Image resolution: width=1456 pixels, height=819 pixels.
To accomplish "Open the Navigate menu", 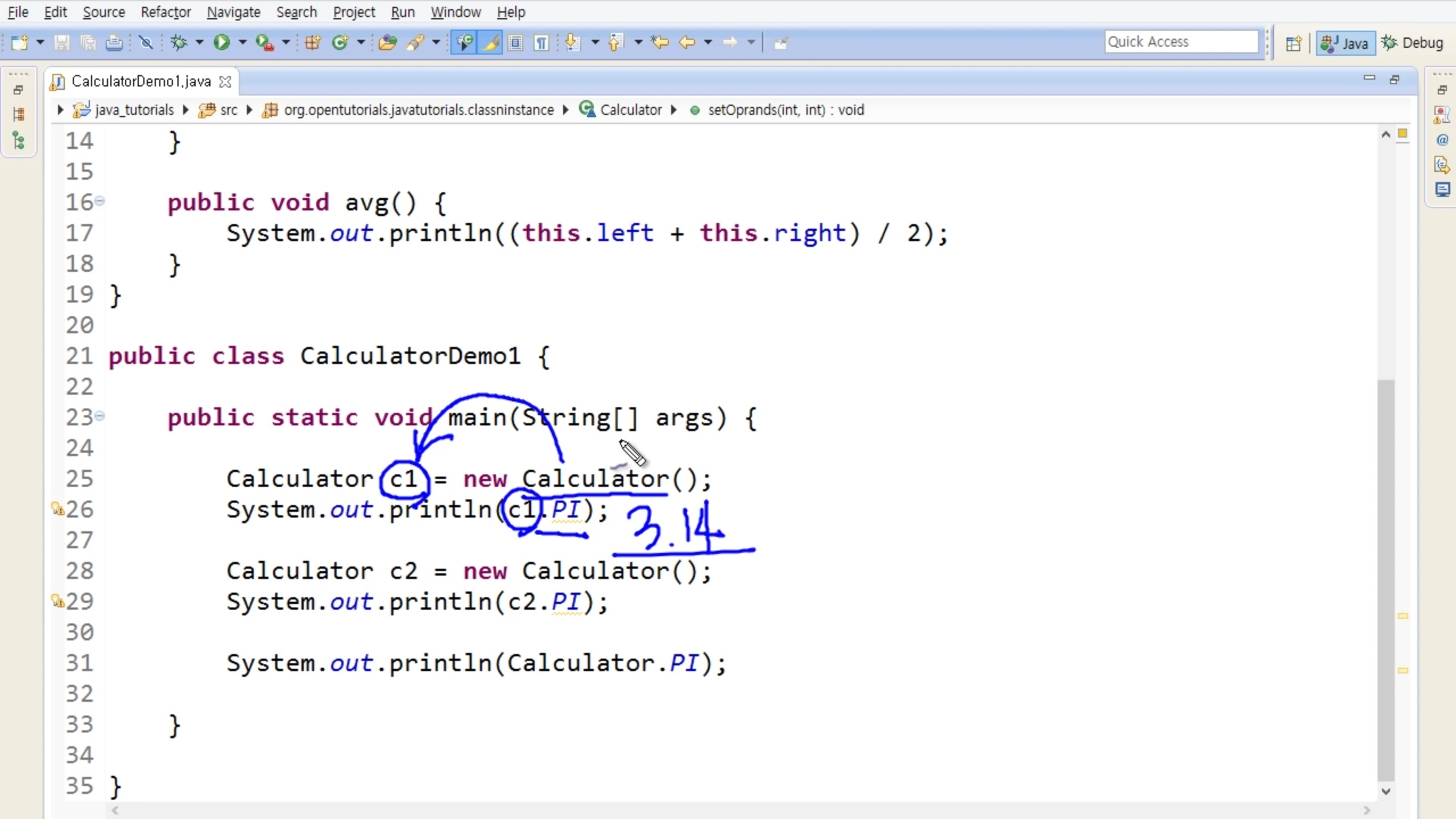I will (233, 12).
